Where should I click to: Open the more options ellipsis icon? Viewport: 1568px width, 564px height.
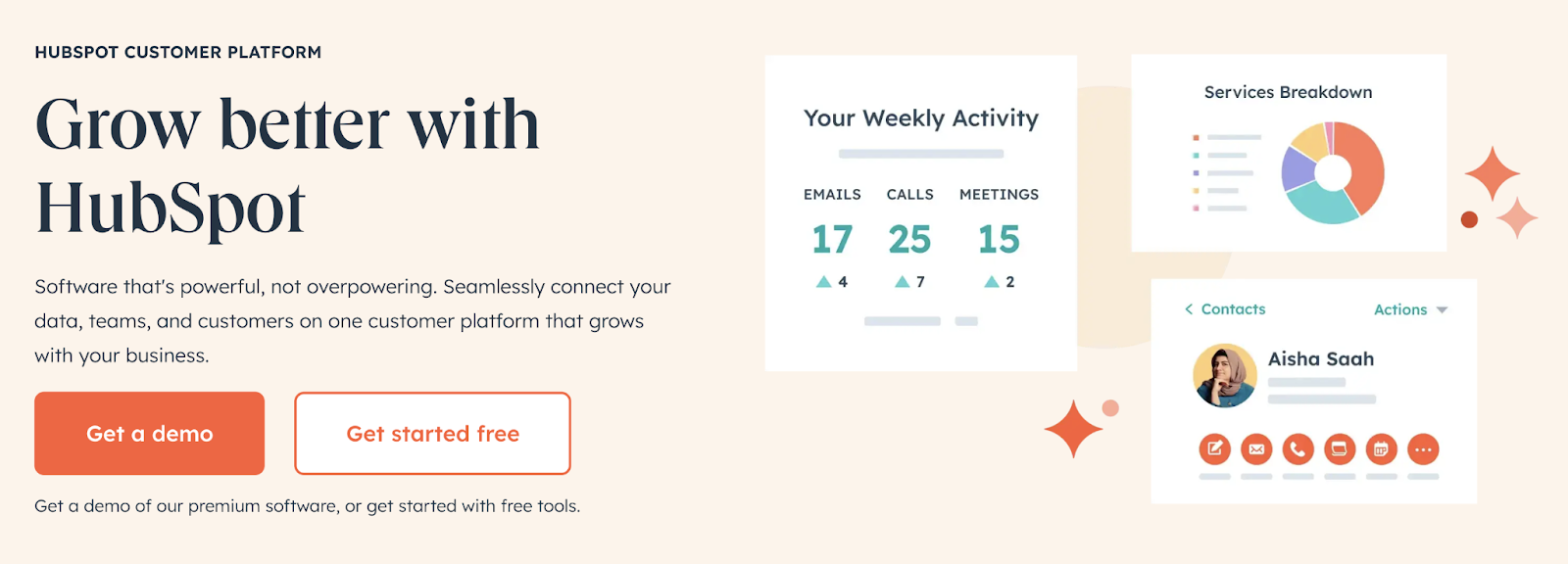coord(1424,449)
